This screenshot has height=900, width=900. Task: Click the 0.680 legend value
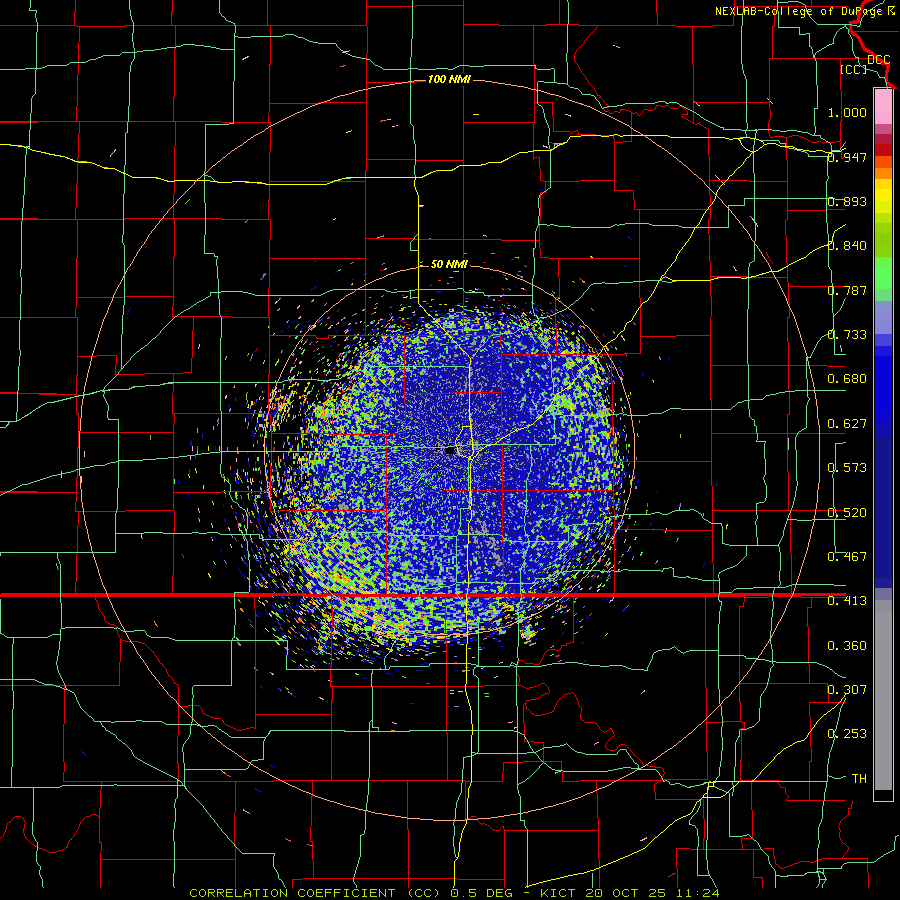click(847, 379)
